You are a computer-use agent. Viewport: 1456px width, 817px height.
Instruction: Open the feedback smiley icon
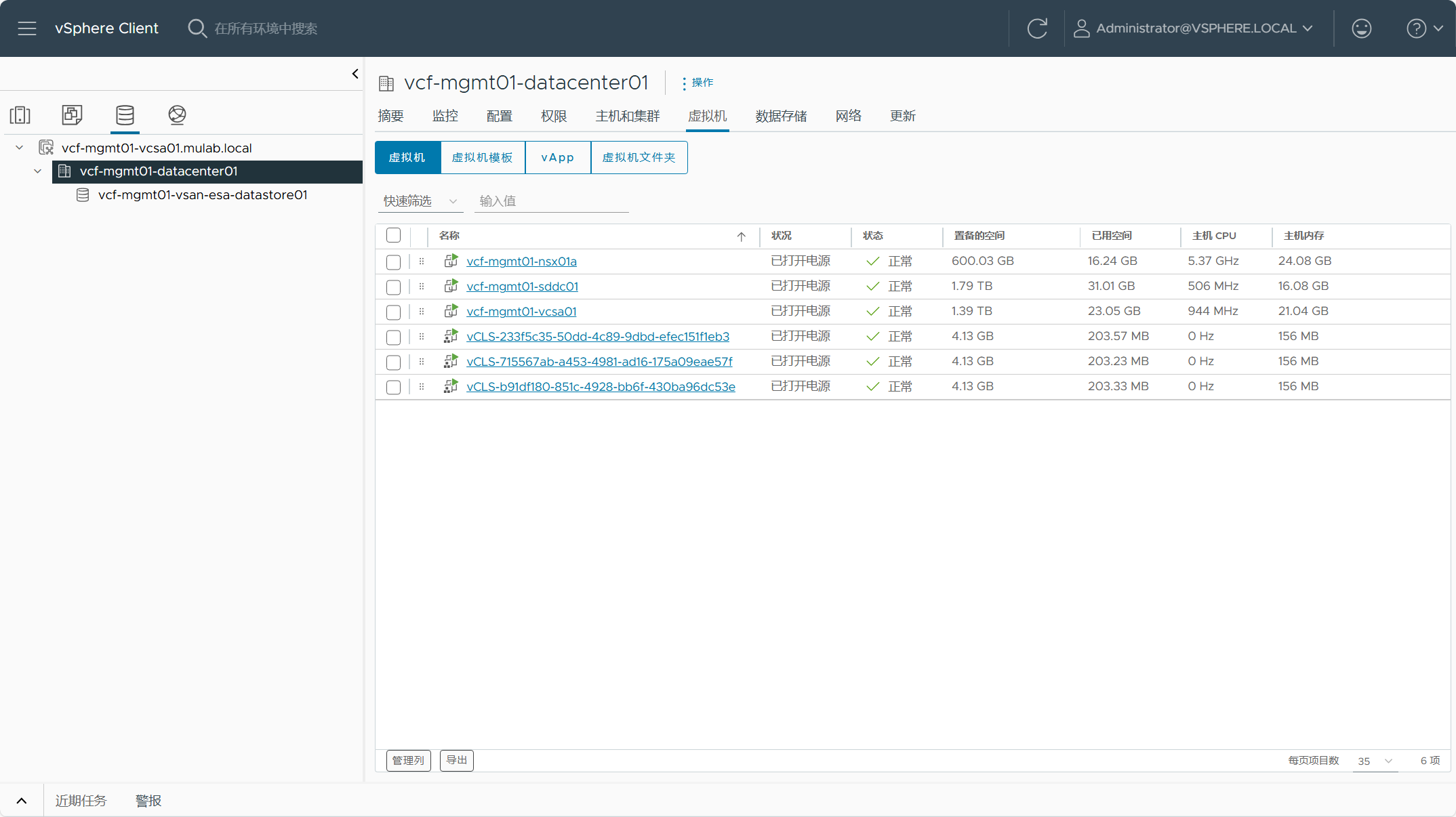click(x=1361, y=28)
